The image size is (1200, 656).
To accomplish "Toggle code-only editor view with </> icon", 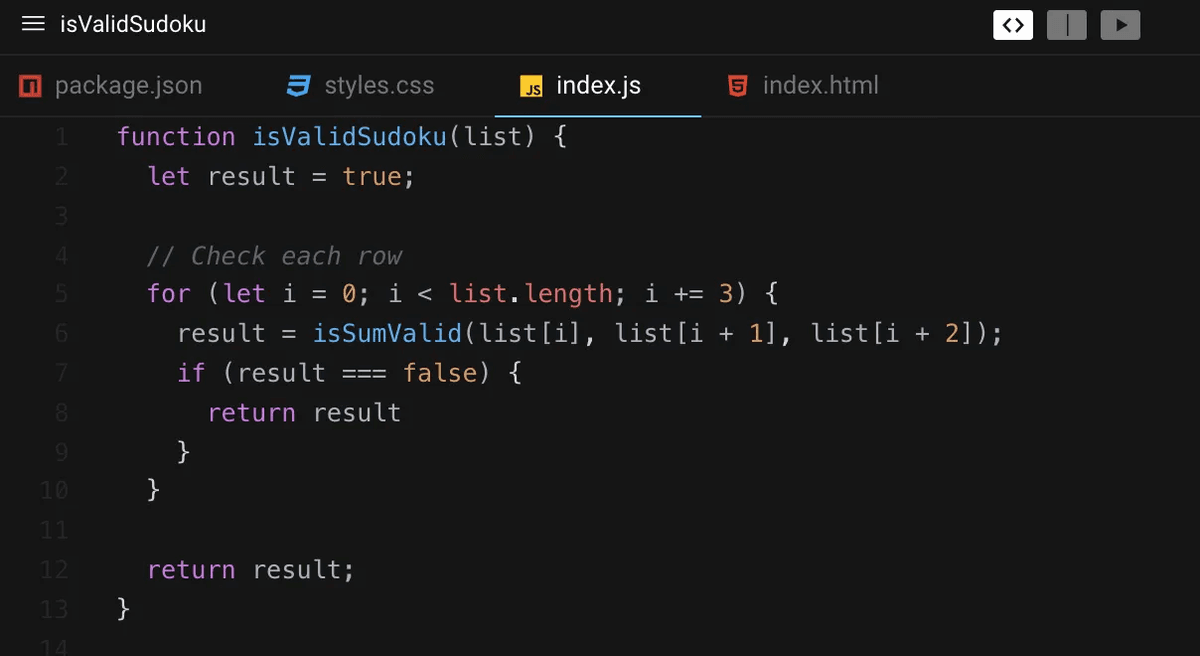I will tap(1013, 25).
